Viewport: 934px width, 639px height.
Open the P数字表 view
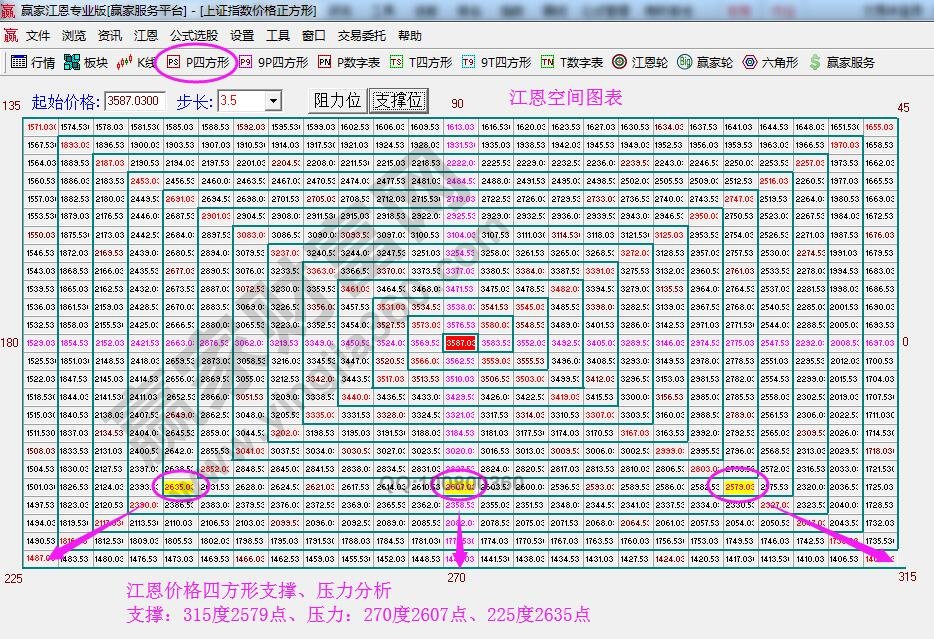(x=352, y=61)
